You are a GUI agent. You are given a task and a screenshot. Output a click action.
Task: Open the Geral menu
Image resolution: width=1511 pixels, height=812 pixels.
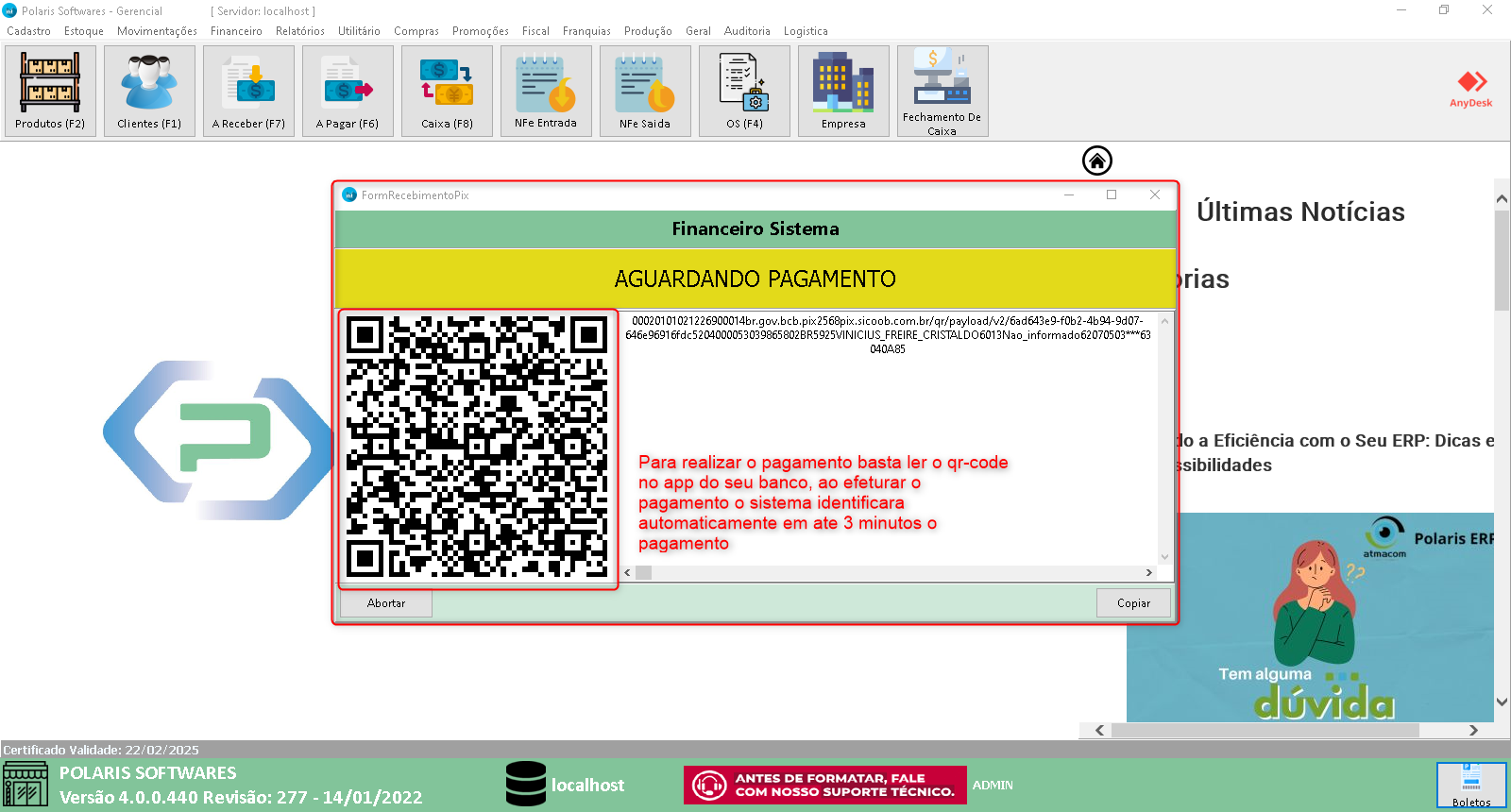coord(698,31)
